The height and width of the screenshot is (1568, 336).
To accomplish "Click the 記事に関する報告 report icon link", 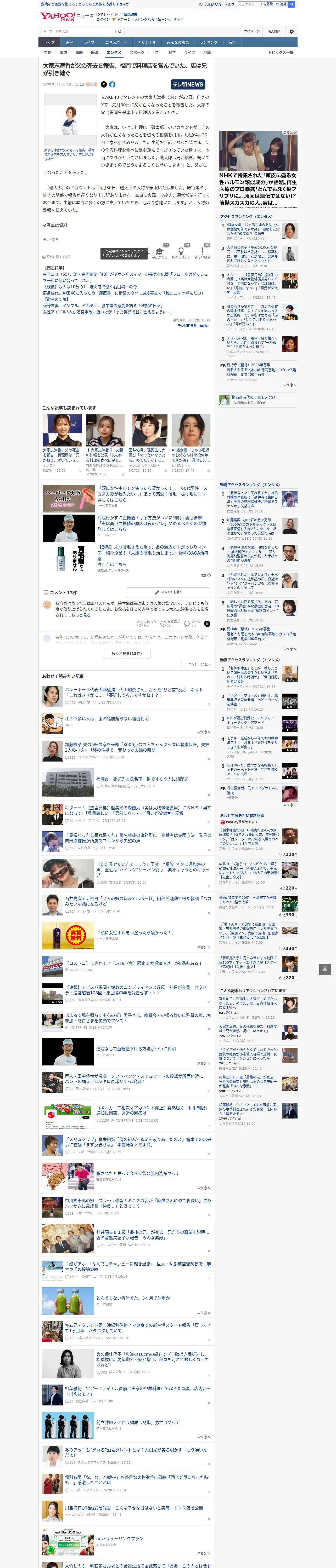I will click(57, 257).
